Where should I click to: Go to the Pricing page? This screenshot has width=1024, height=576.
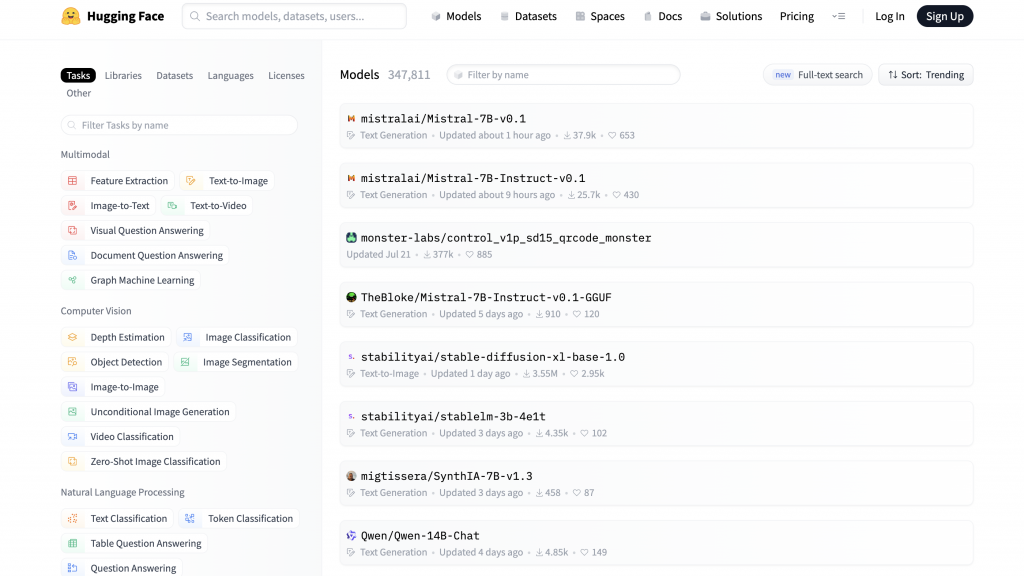tap(797, 16)
